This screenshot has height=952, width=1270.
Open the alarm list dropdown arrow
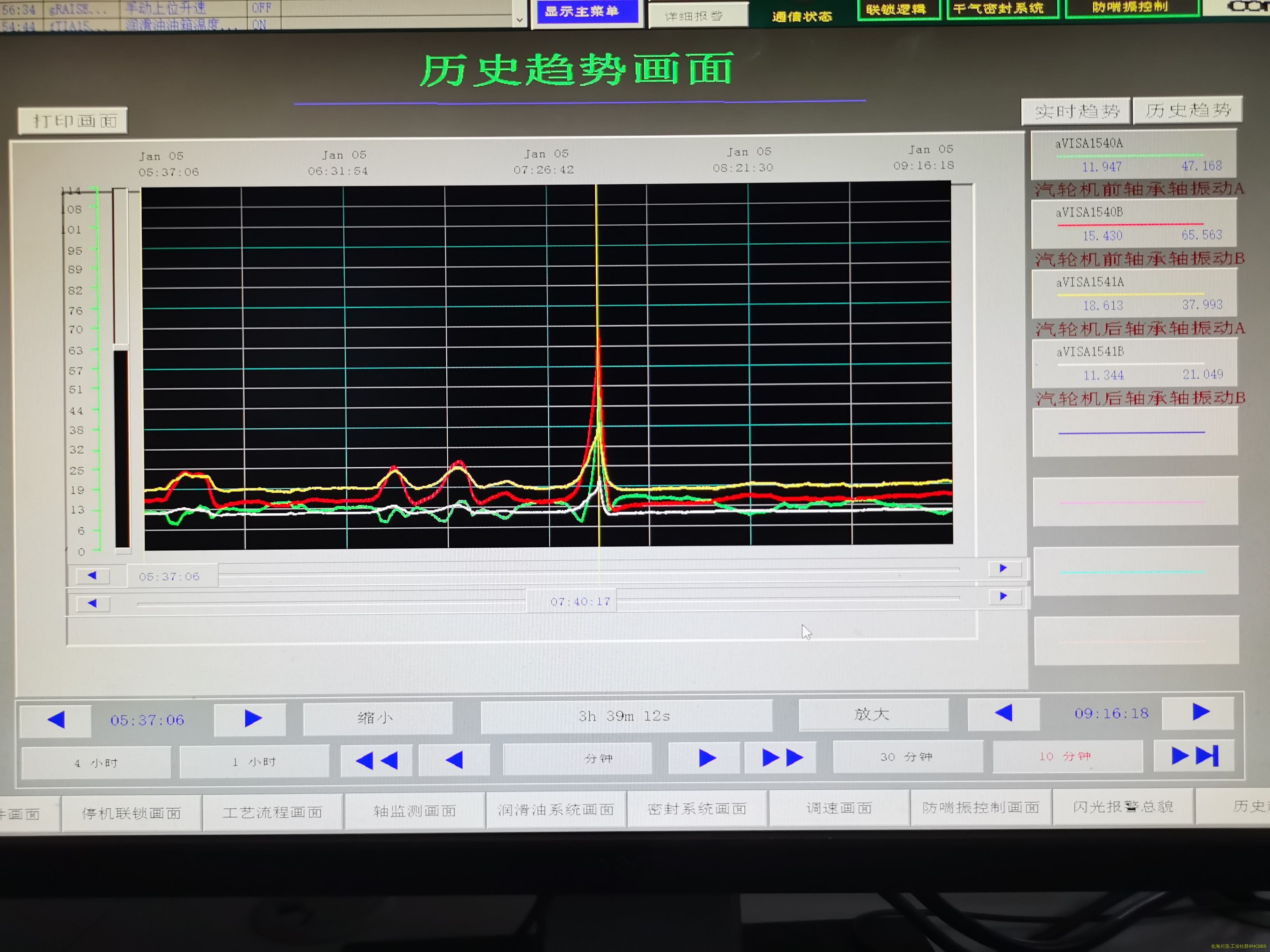(x=519, y=20)
